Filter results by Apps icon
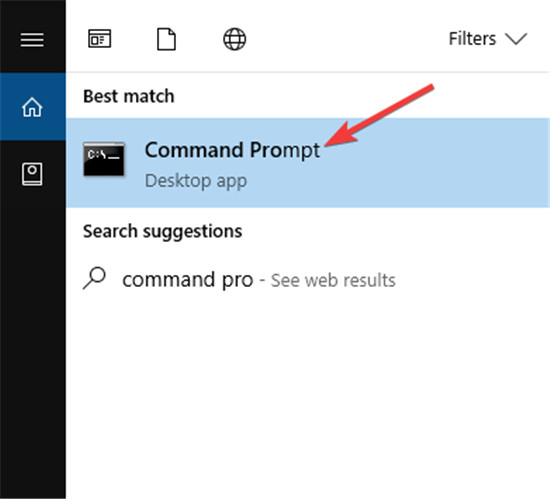 100,39
